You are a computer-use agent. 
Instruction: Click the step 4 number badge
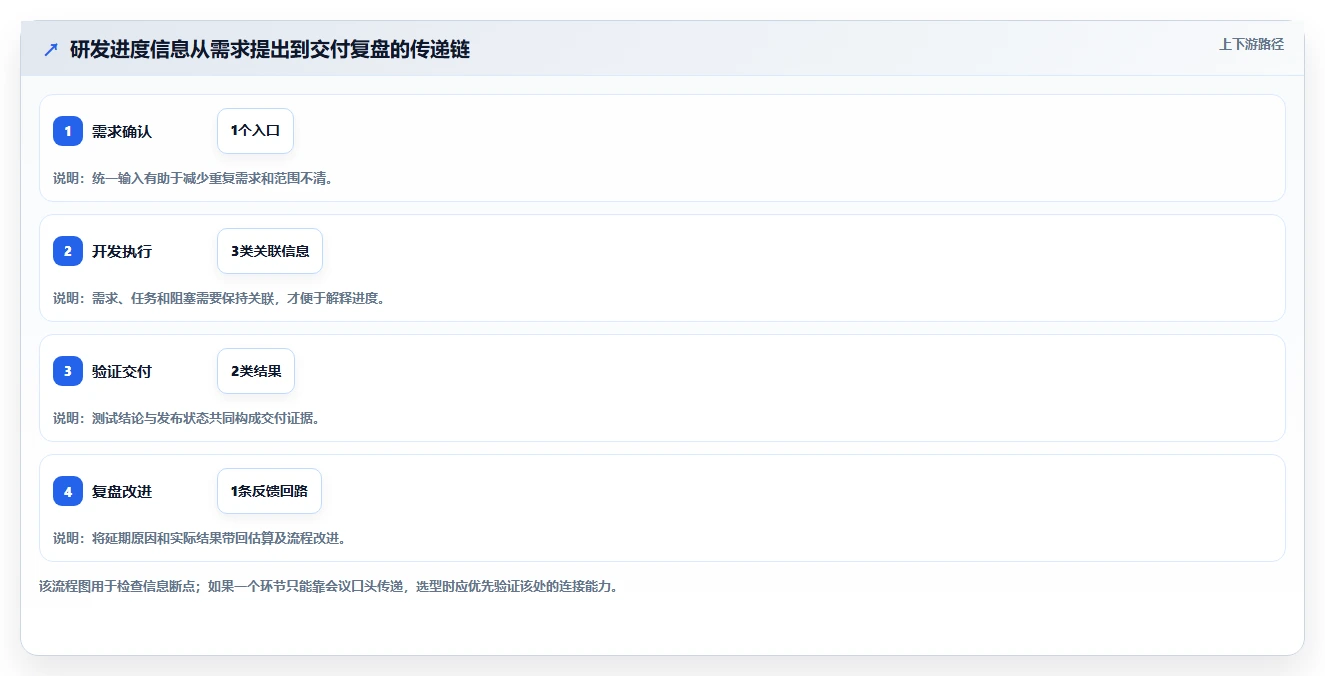tap(68, 491)
